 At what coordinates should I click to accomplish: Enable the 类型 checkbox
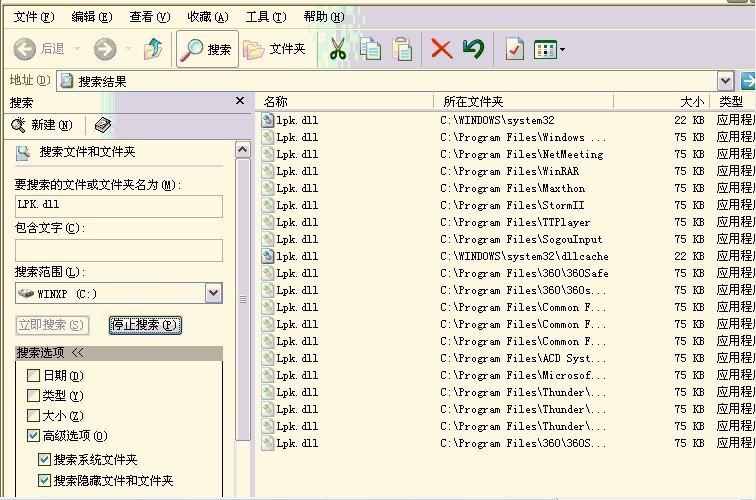pos(33,395)
